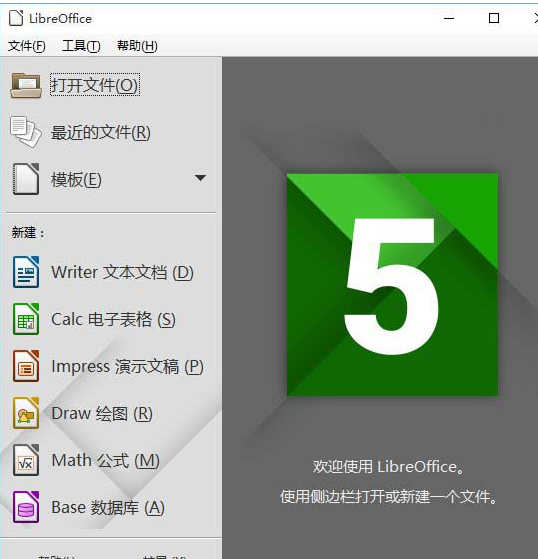Click the Draw drawing icon
This screenshot has height=559, width=538.
(26, 413)
